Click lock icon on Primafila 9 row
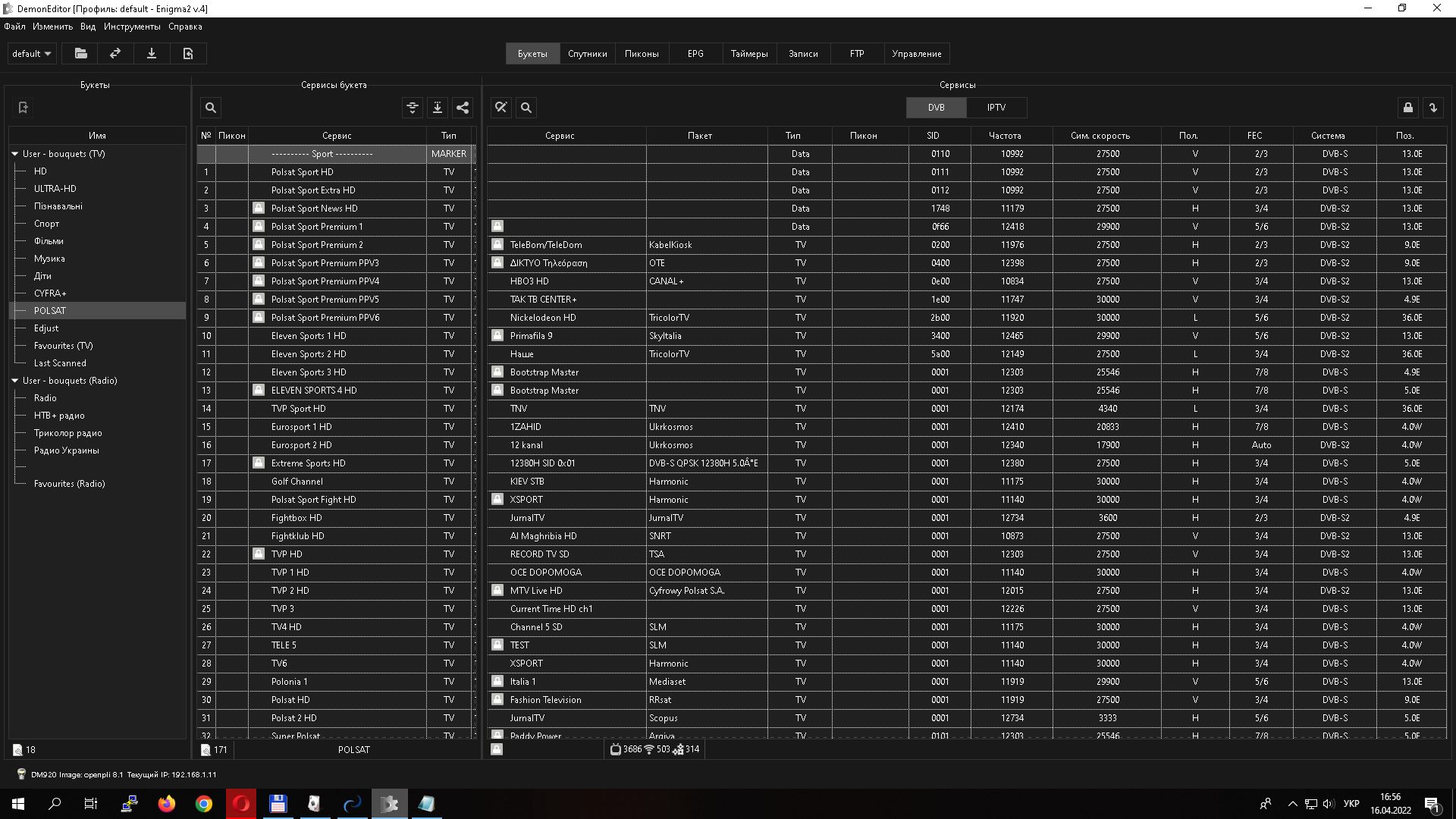 click(x=497, y=335)
